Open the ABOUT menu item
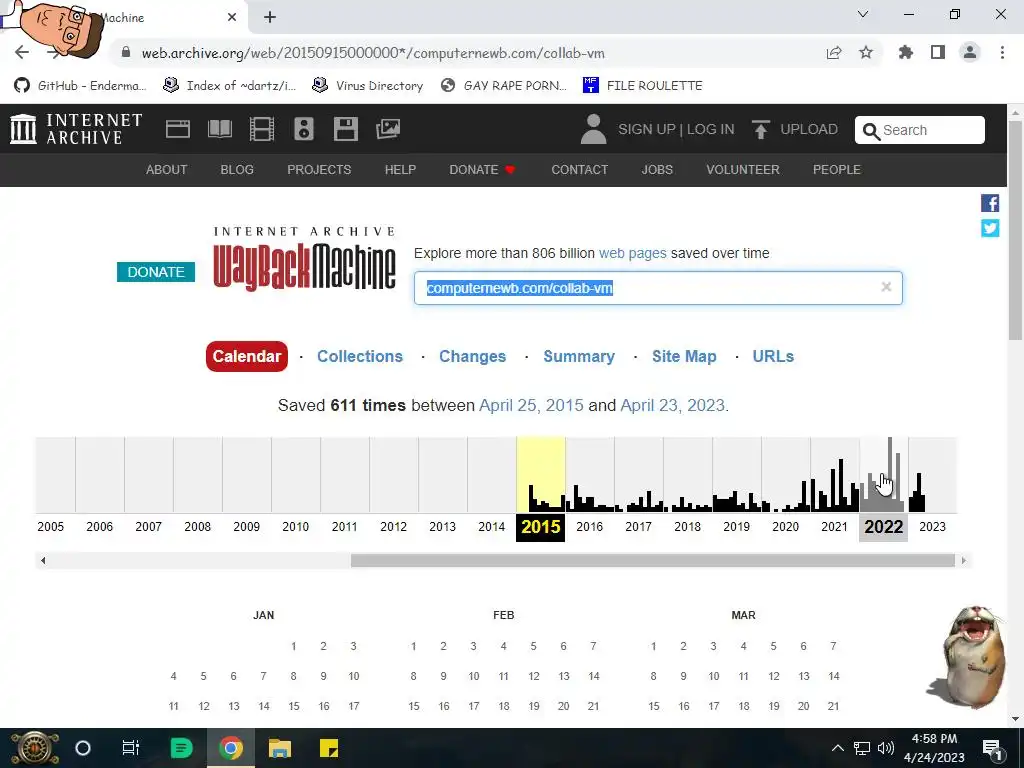The width and height of the screenshot is (1024, 768). coord(167,170)
